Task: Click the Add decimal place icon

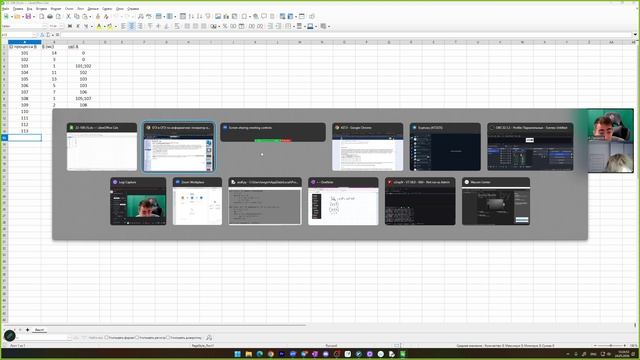Action: (x=251, y=26)
